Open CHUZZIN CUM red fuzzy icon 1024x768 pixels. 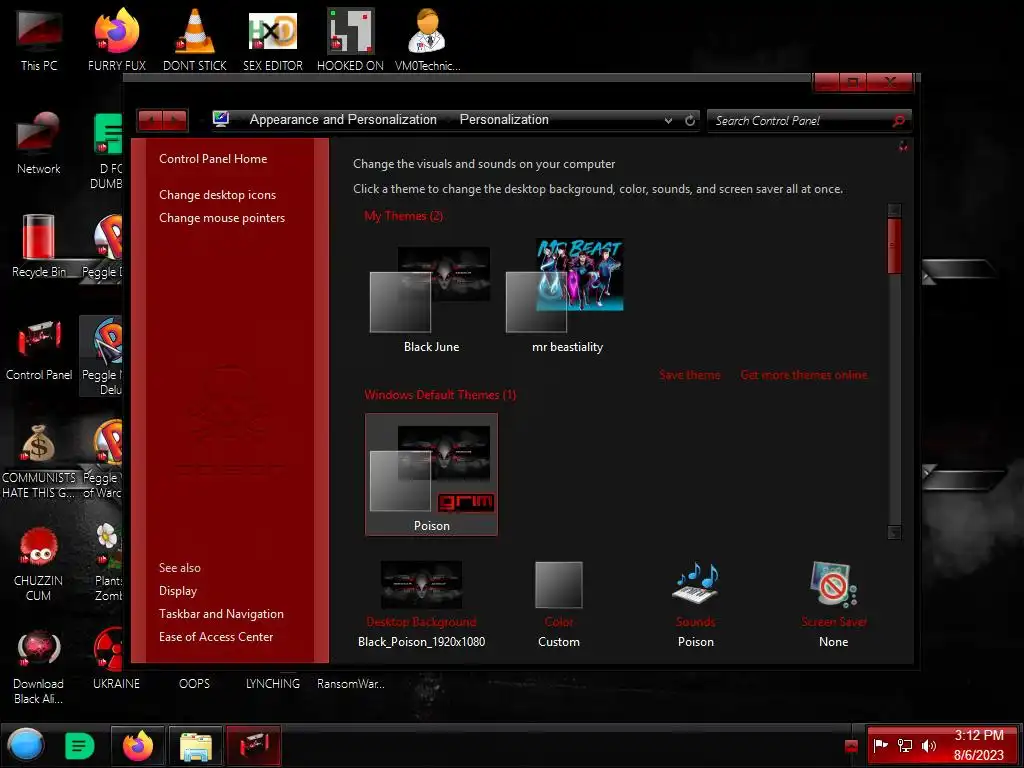(39, 563)
